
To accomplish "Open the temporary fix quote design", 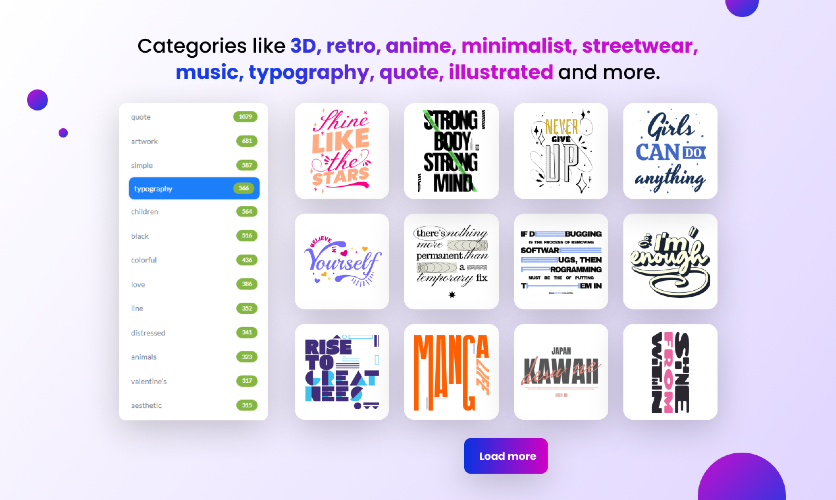I will coord(451,261).
